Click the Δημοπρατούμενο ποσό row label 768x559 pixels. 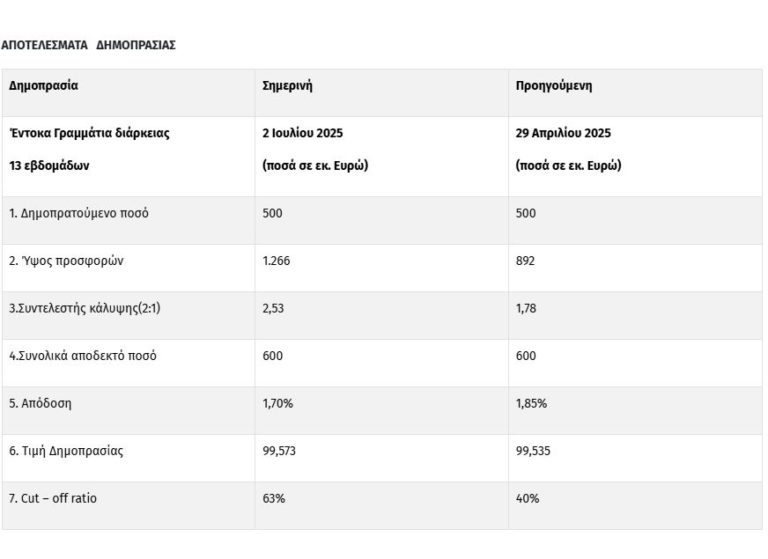[79, 213]
